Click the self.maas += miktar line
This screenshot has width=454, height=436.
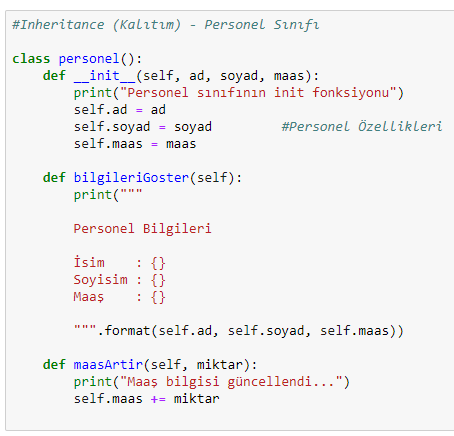[147, 399]
